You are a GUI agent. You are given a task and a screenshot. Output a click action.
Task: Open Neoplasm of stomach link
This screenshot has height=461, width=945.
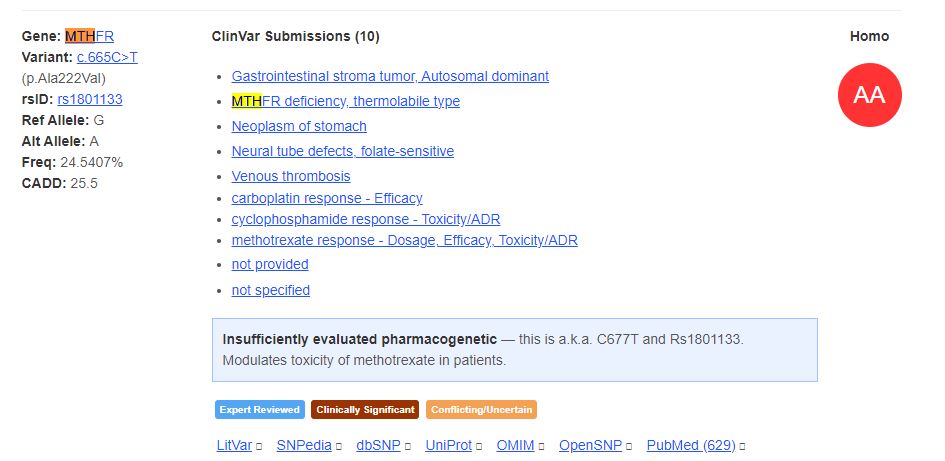299,126
